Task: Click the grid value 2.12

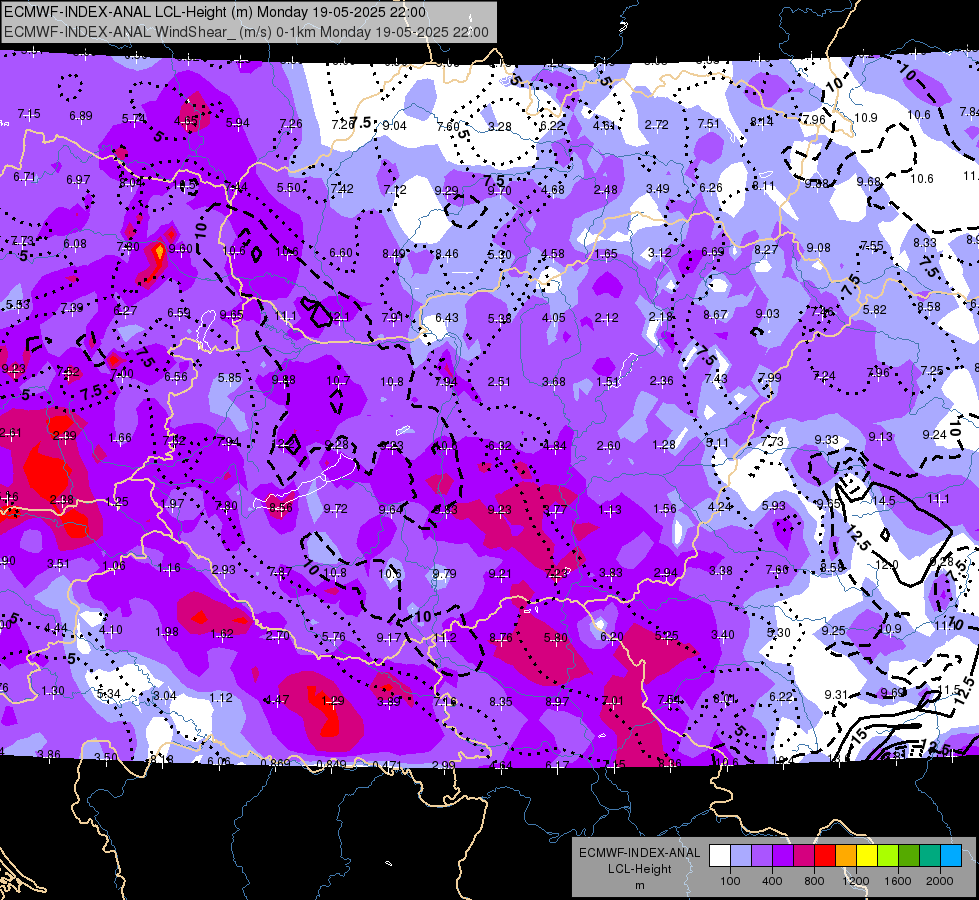Action: (x=606, y=318)
